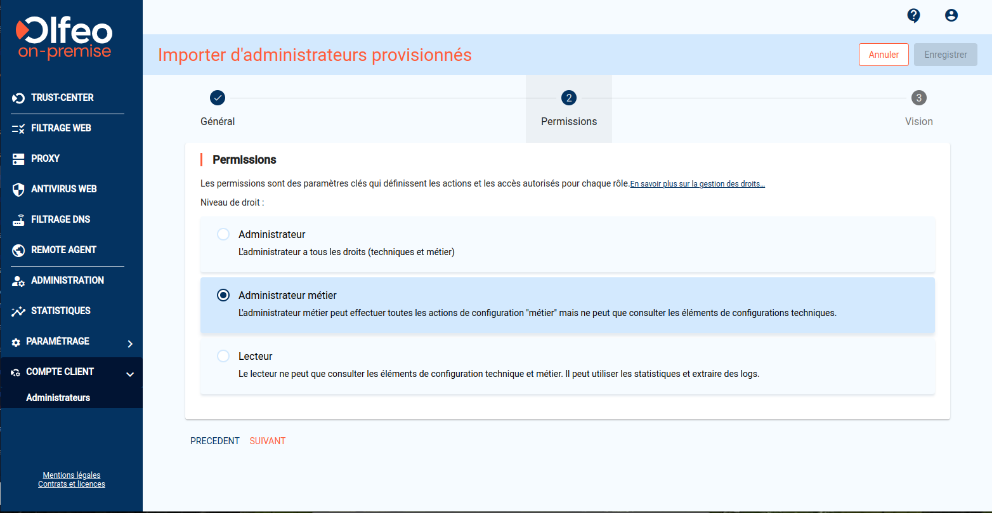Open the user account profile icon

(951, 15)
